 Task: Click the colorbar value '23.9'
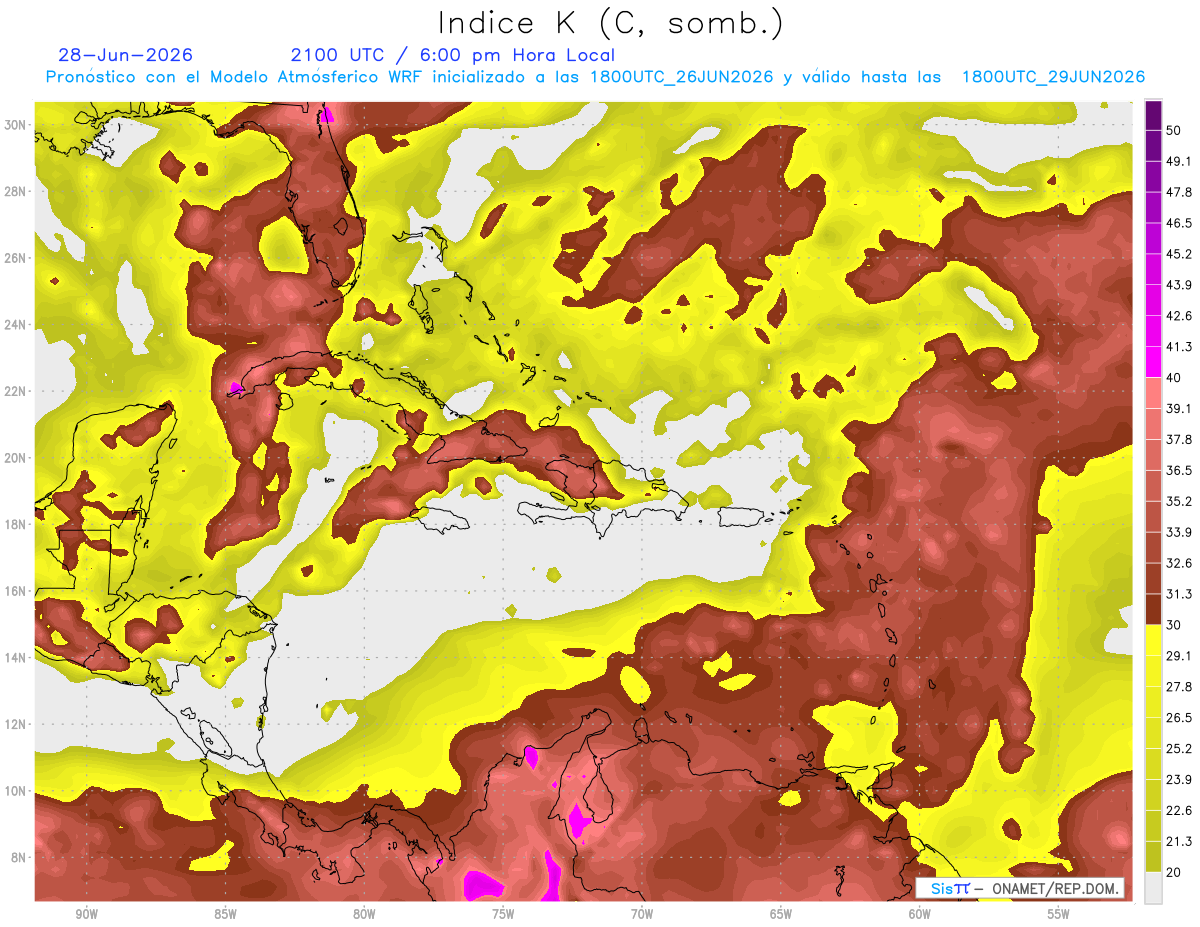pos(1179,780)
